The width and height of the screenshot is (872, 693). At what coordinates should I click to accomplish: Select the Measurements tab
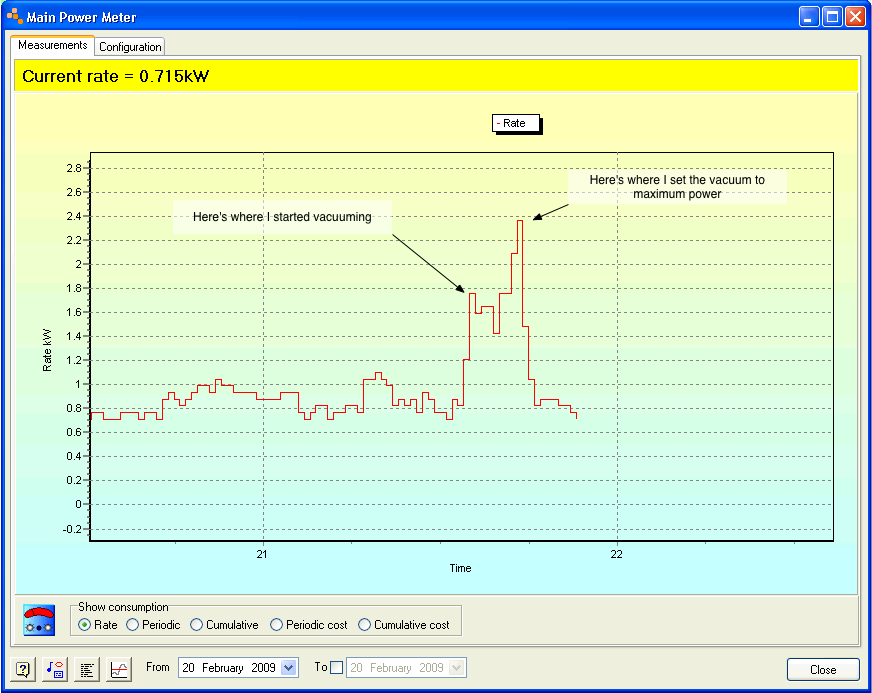point(53,45)
